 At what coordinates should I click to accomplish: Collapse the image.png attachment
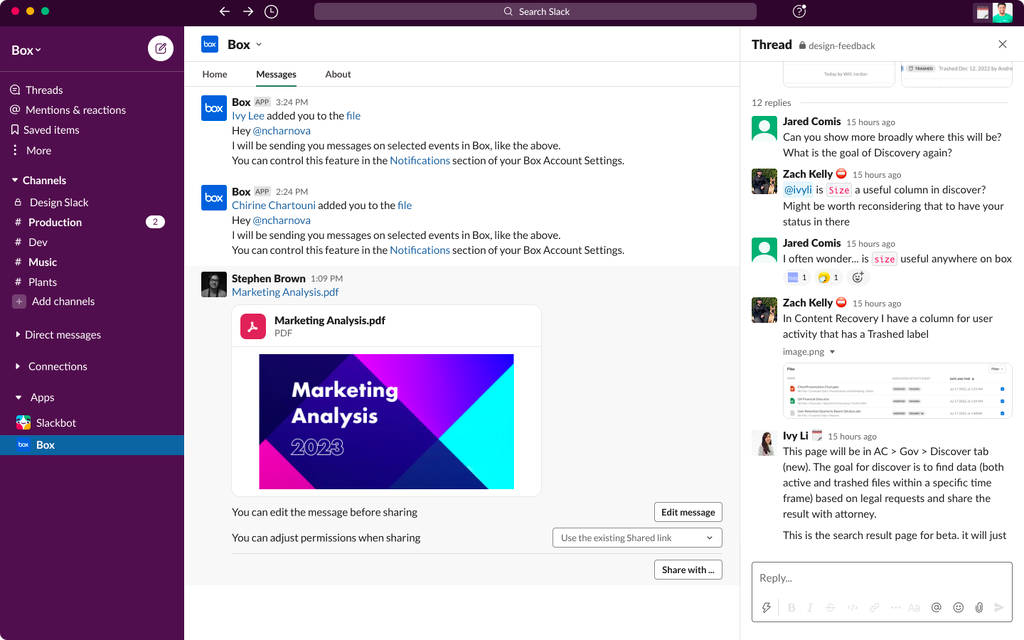832,352
